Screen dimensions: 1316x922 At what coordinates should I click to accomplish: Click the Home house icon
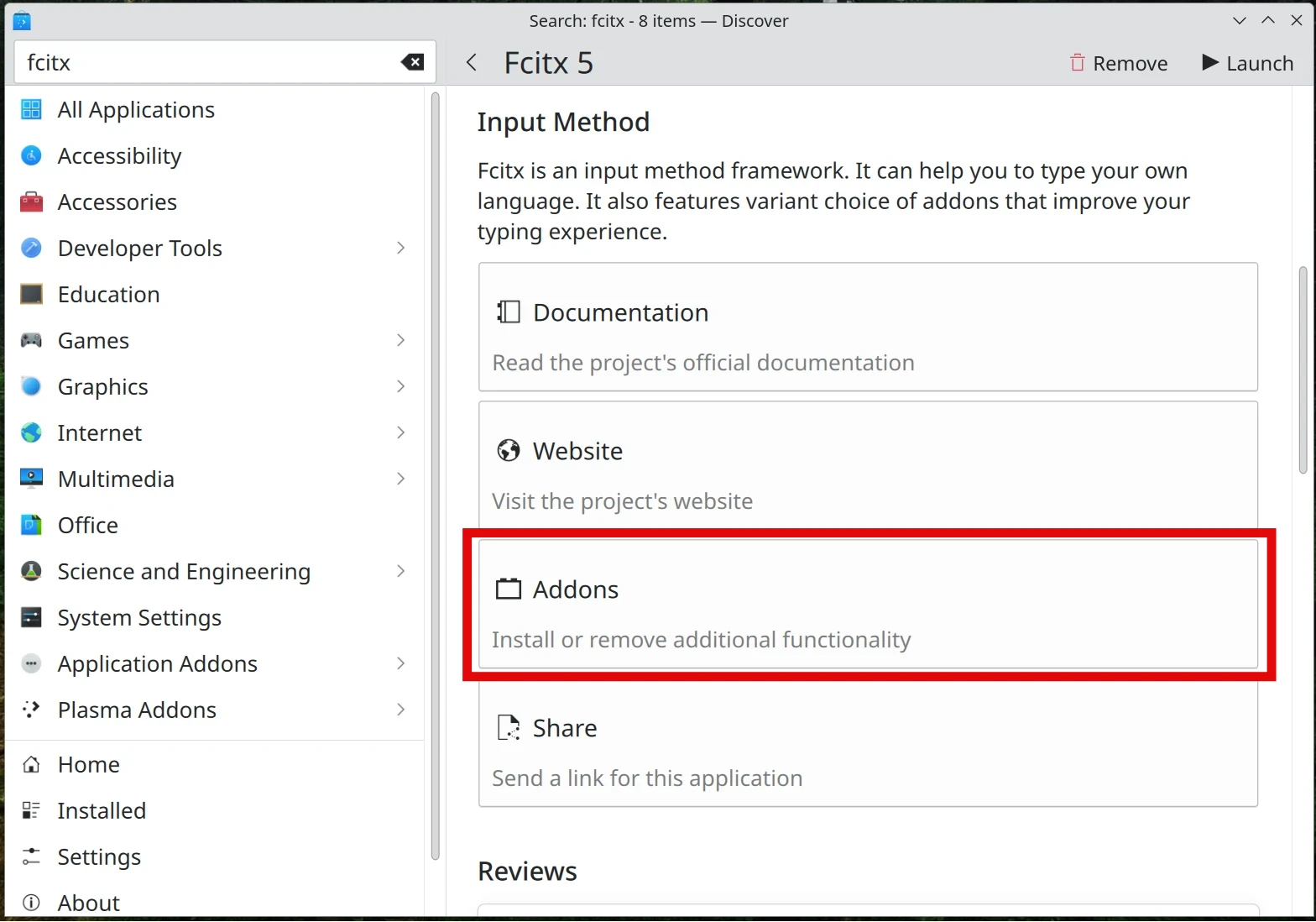[31, 764]
